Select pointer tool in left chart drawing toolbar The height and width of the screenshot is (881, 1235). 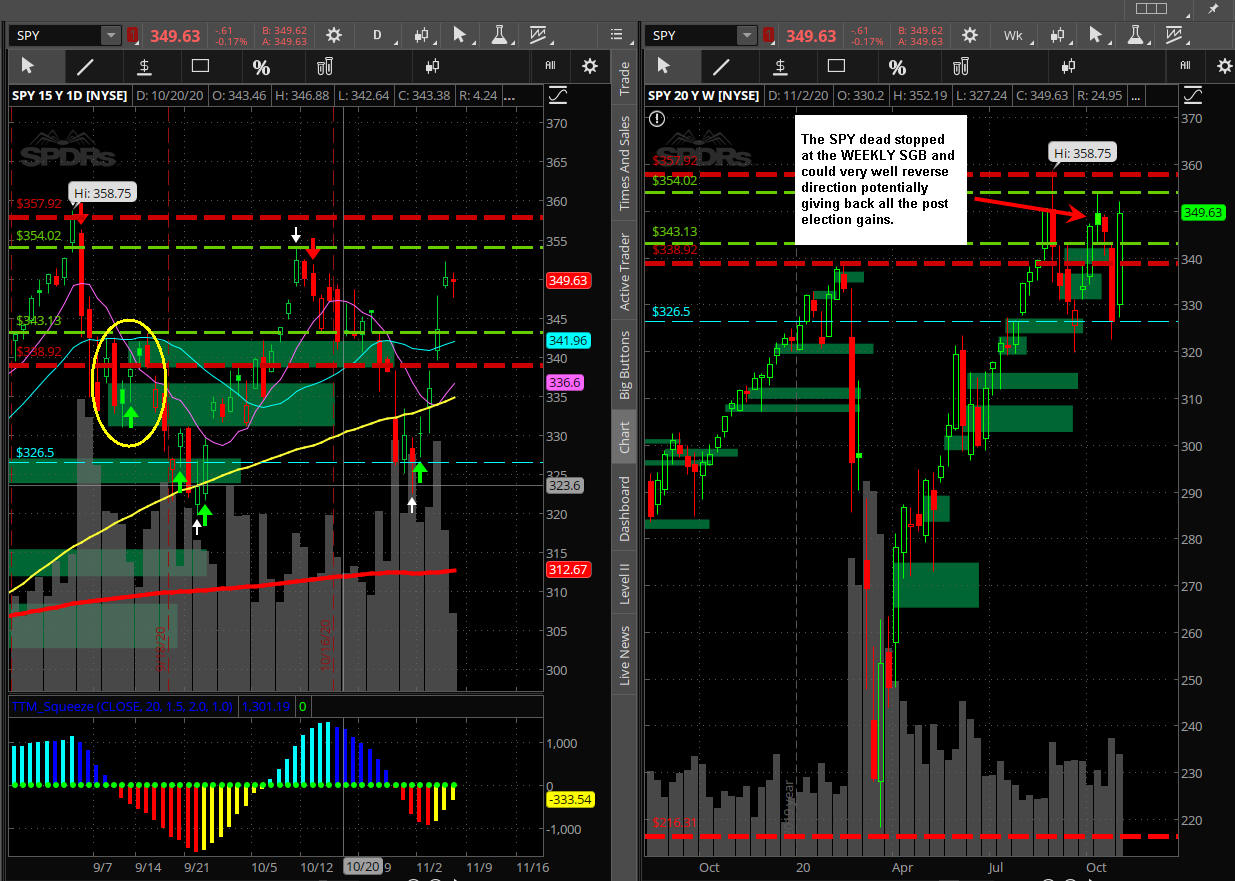pos(28,67)
